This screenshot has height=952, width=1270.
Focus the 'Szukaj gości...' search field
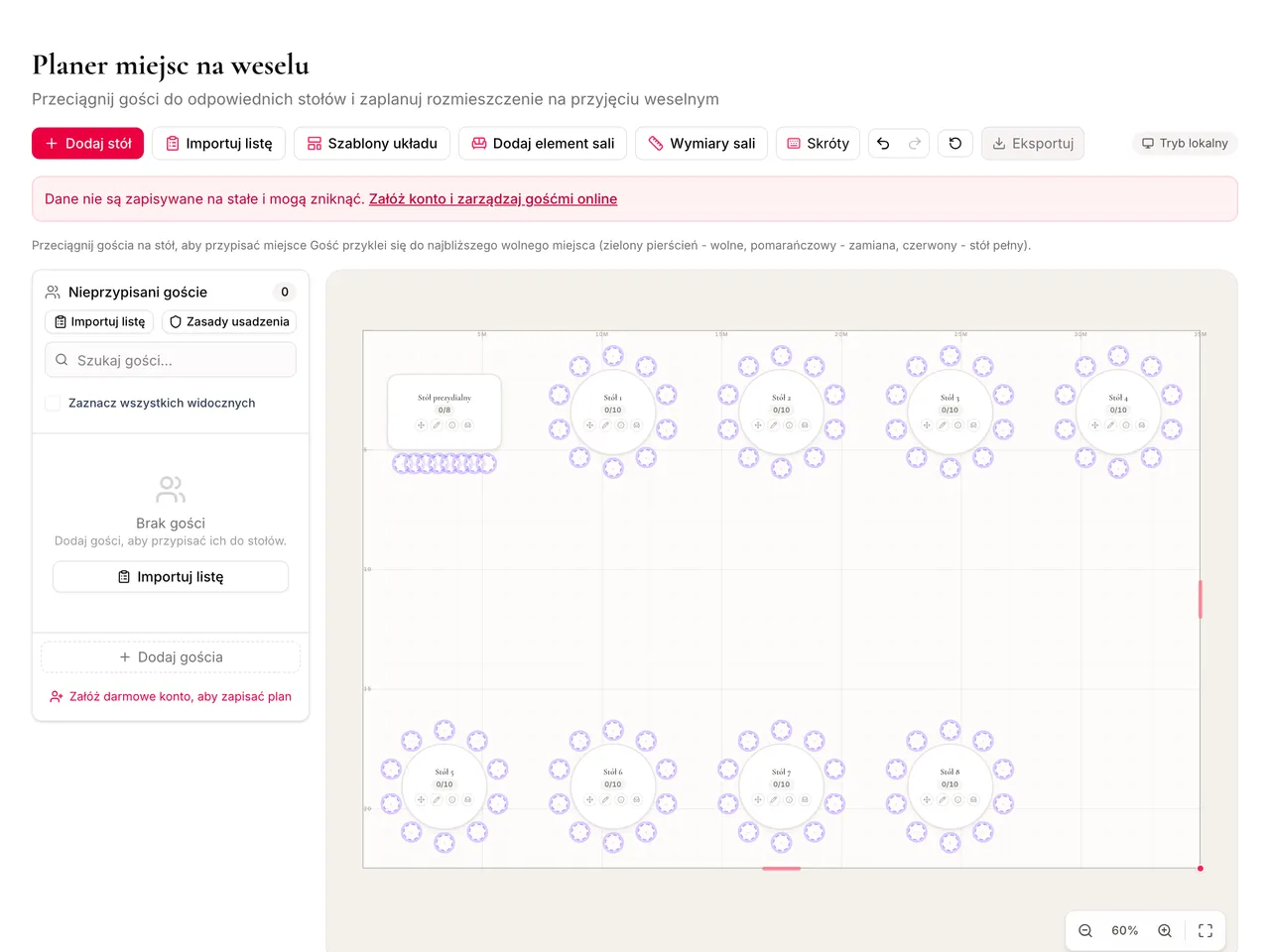(171, 360)
